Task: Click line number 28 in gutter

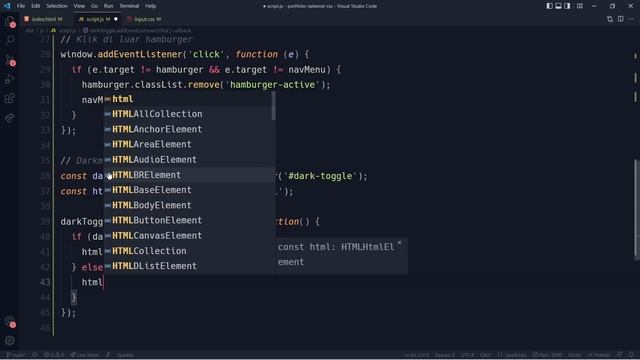Action: (x=45, y=54)
